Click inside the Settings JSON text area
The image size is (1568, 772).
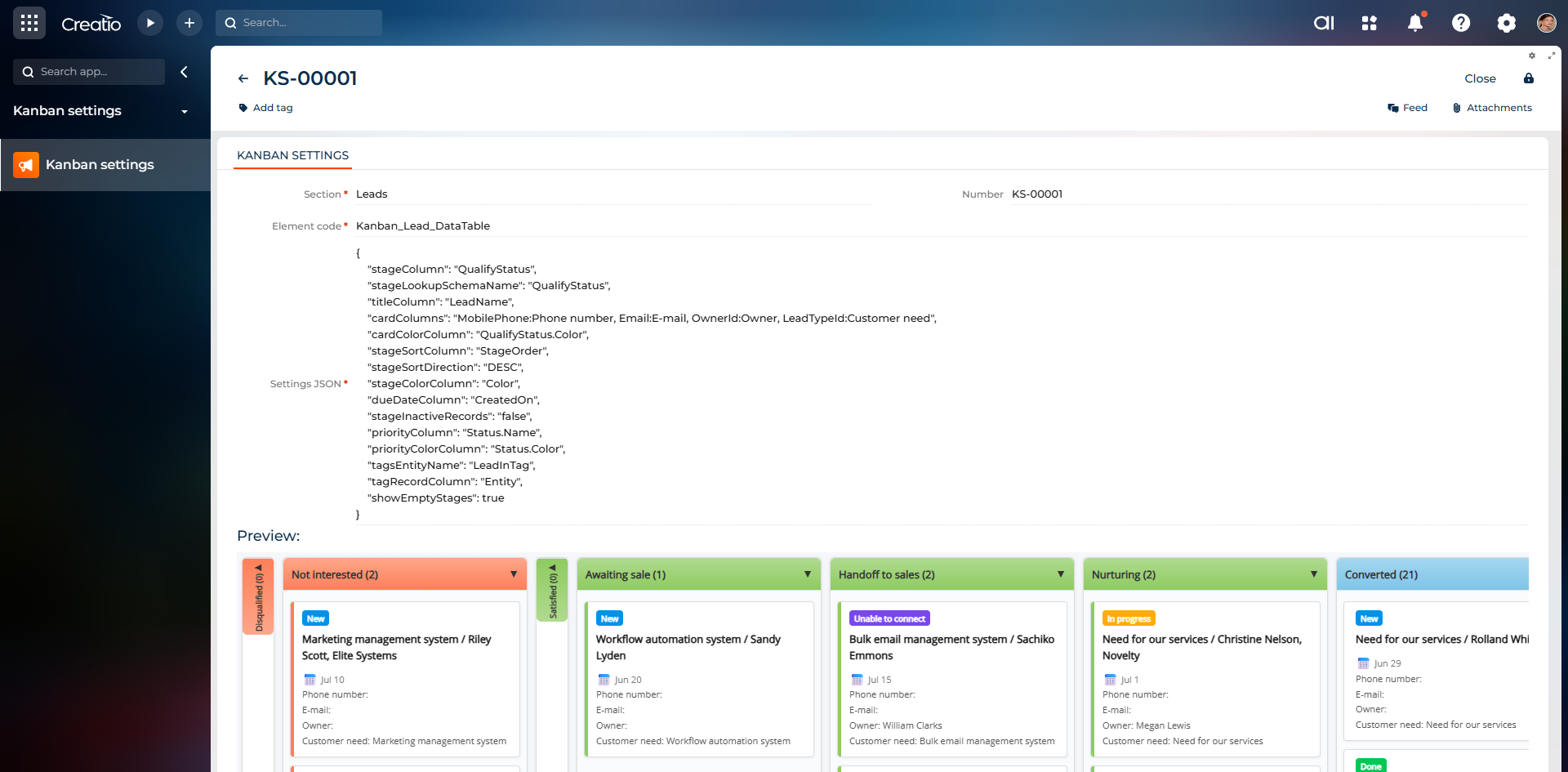click(941, 384)
